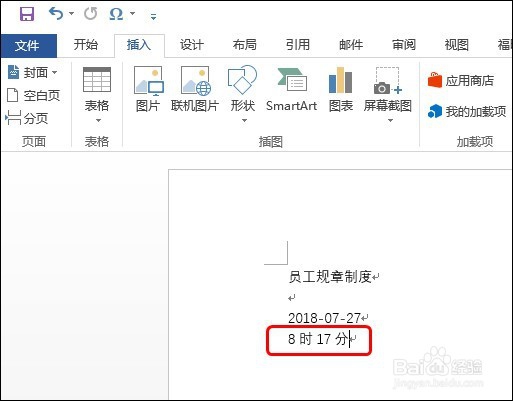
Task: Click the Redo/Repeat icon
Action: pos(90,14)
